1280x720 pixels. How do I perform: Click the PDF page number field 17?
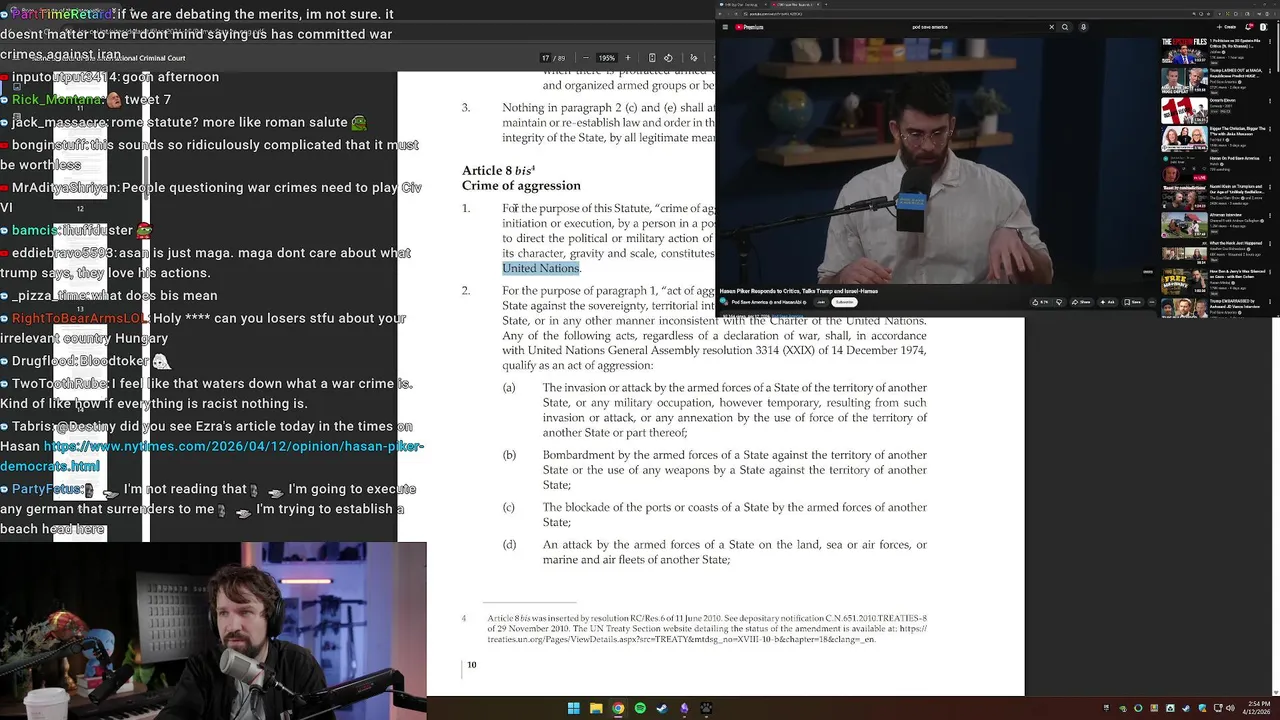coord(545,58)
